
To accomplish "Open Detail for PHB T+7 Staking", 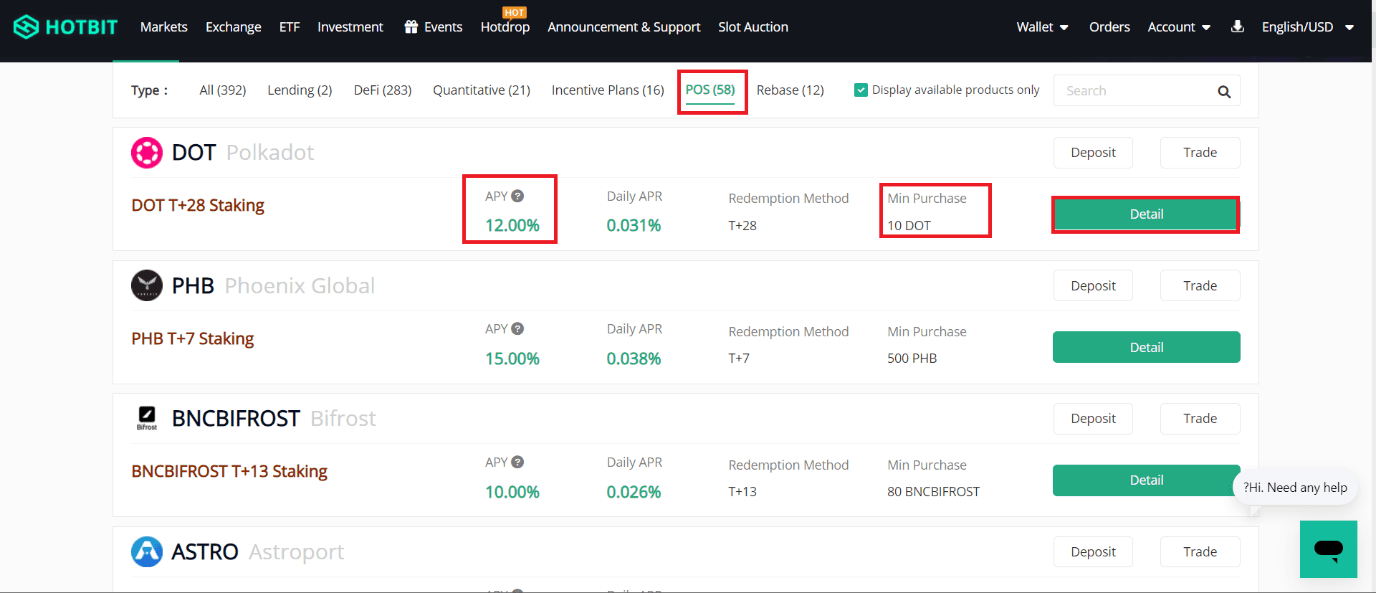I will [1146, 347].
